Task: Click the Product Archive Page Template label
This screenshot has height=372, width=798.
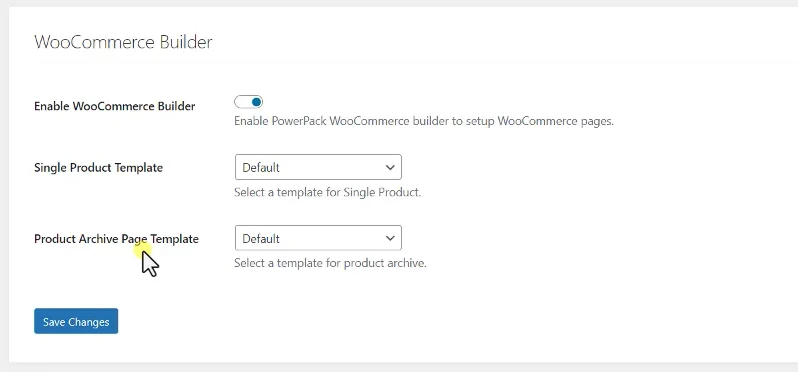Action: point(116,239)
